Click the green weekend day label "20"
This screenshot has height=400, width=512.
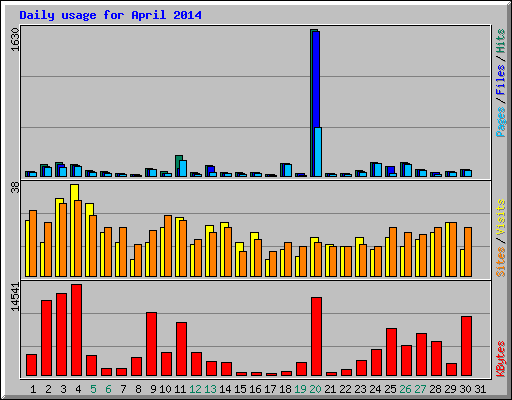click(315, 389)
